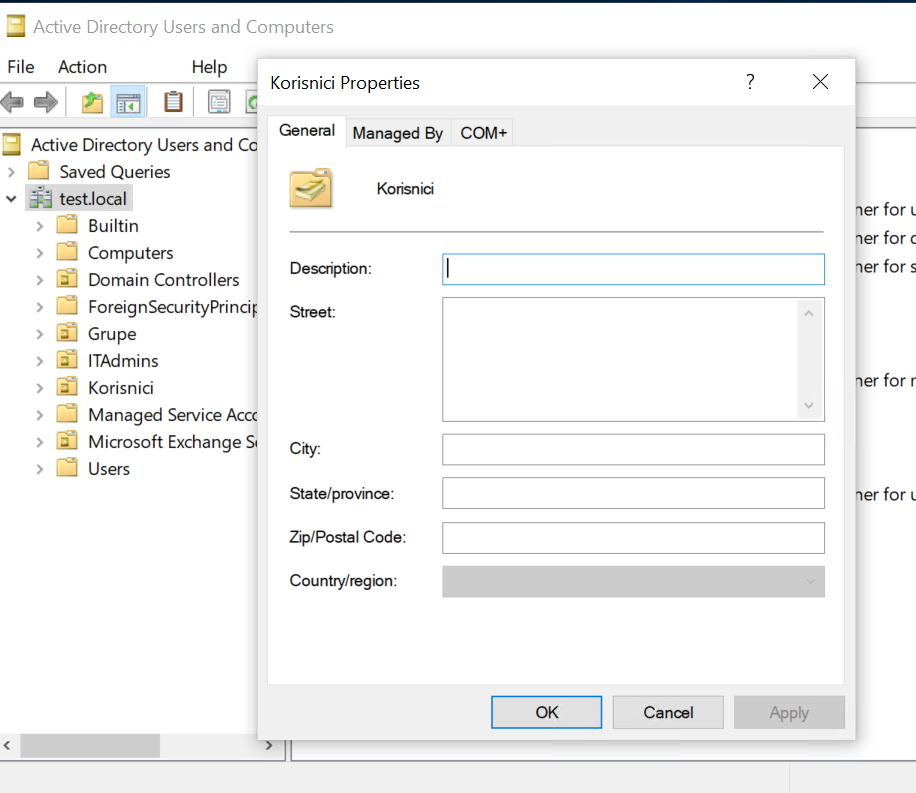The width and height of the screenshot is (916, 793).
Task: Click the ITAdmins OU icon
Action: (67, 359)
